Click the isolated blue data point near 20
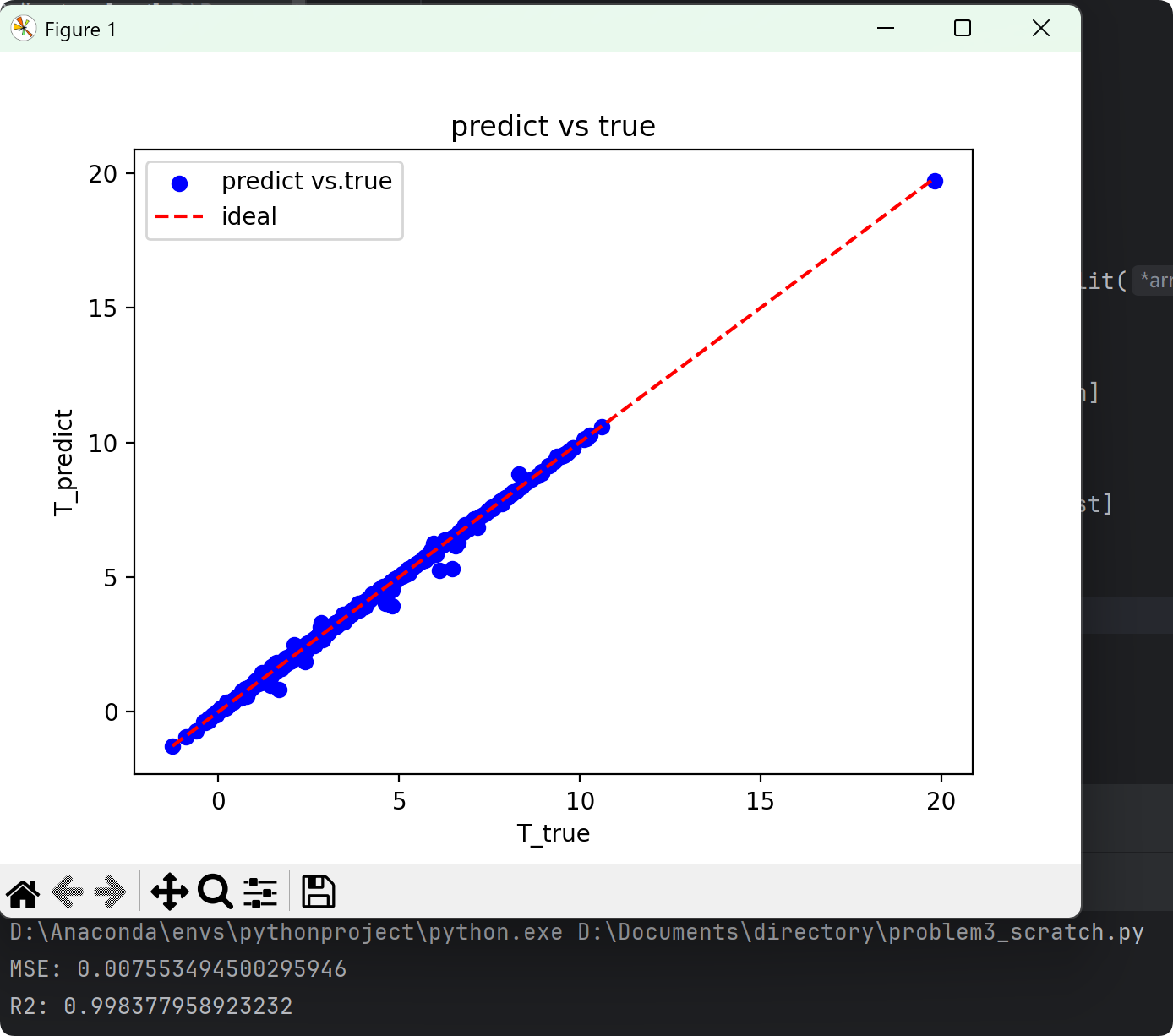This screenshot has width=1173, height=1036. 935,182
